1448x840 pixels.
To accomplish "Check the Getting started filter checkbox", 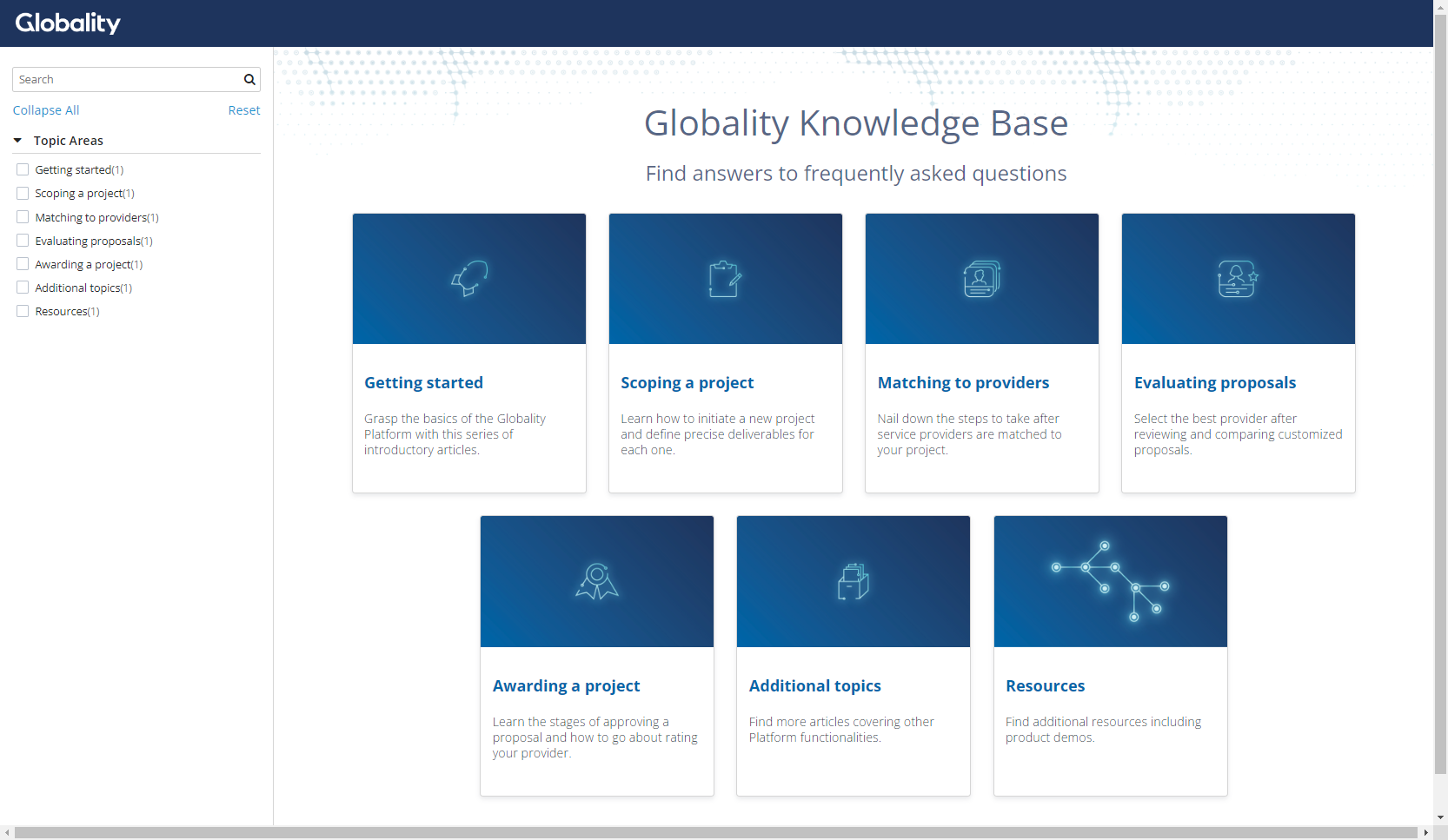I will click(x=23, y=169).
